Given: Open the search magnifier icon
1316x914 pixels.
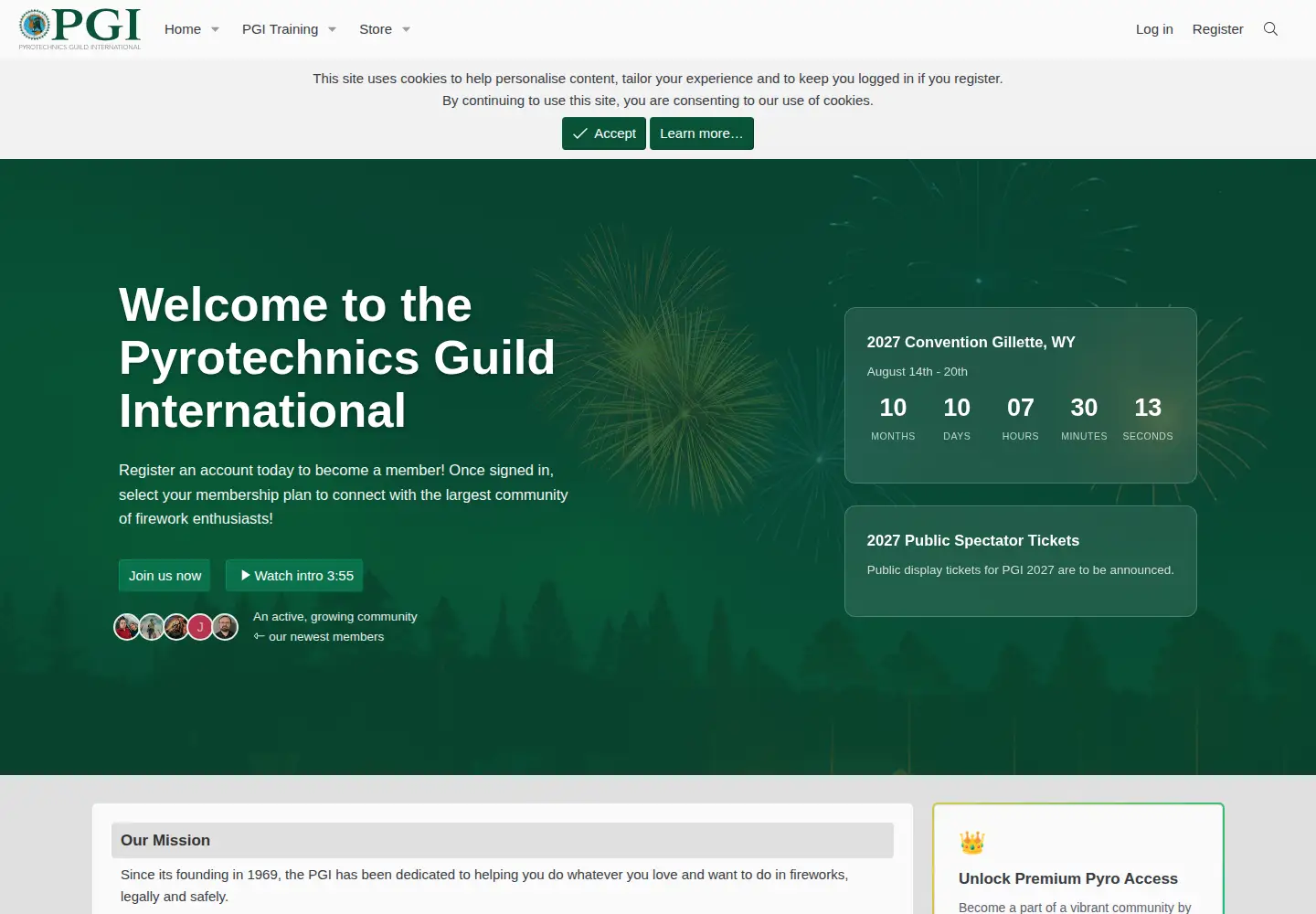Looking at the screenshot, I should coord(1270,29).
